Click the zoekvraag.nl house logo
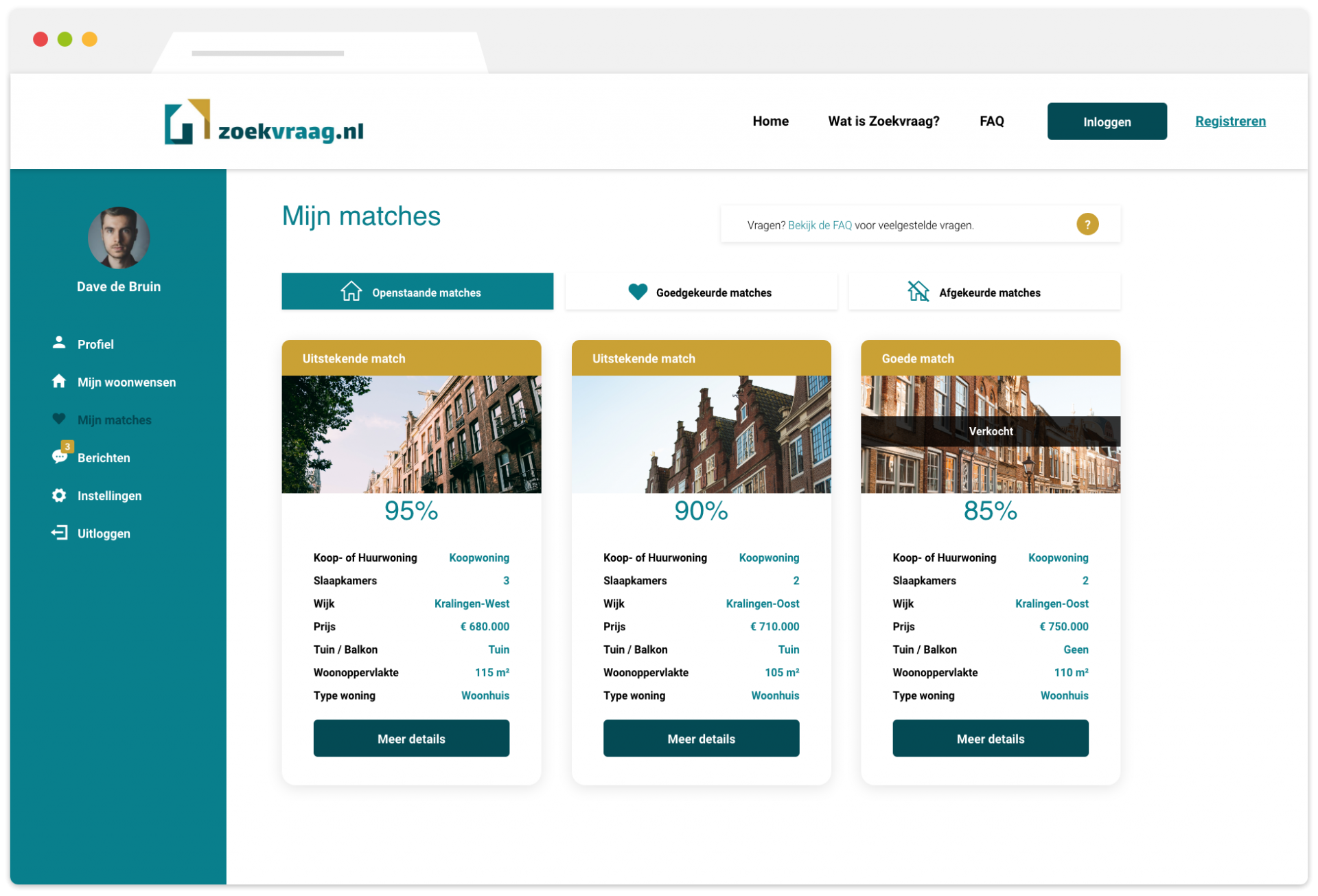 click(x=187, y=122)
